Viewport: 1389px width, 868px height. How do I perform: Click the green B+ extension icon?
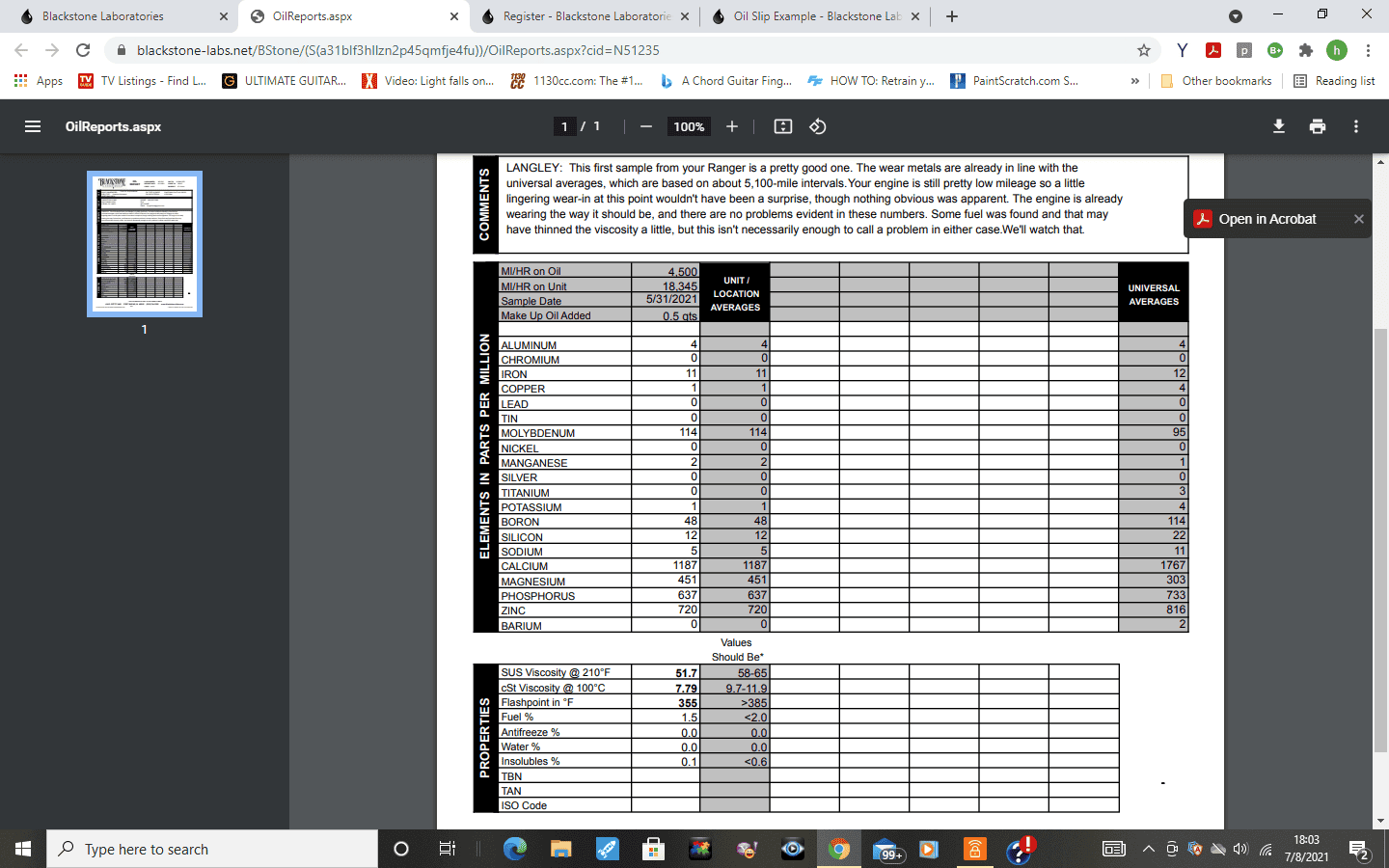pos(1275,50)
